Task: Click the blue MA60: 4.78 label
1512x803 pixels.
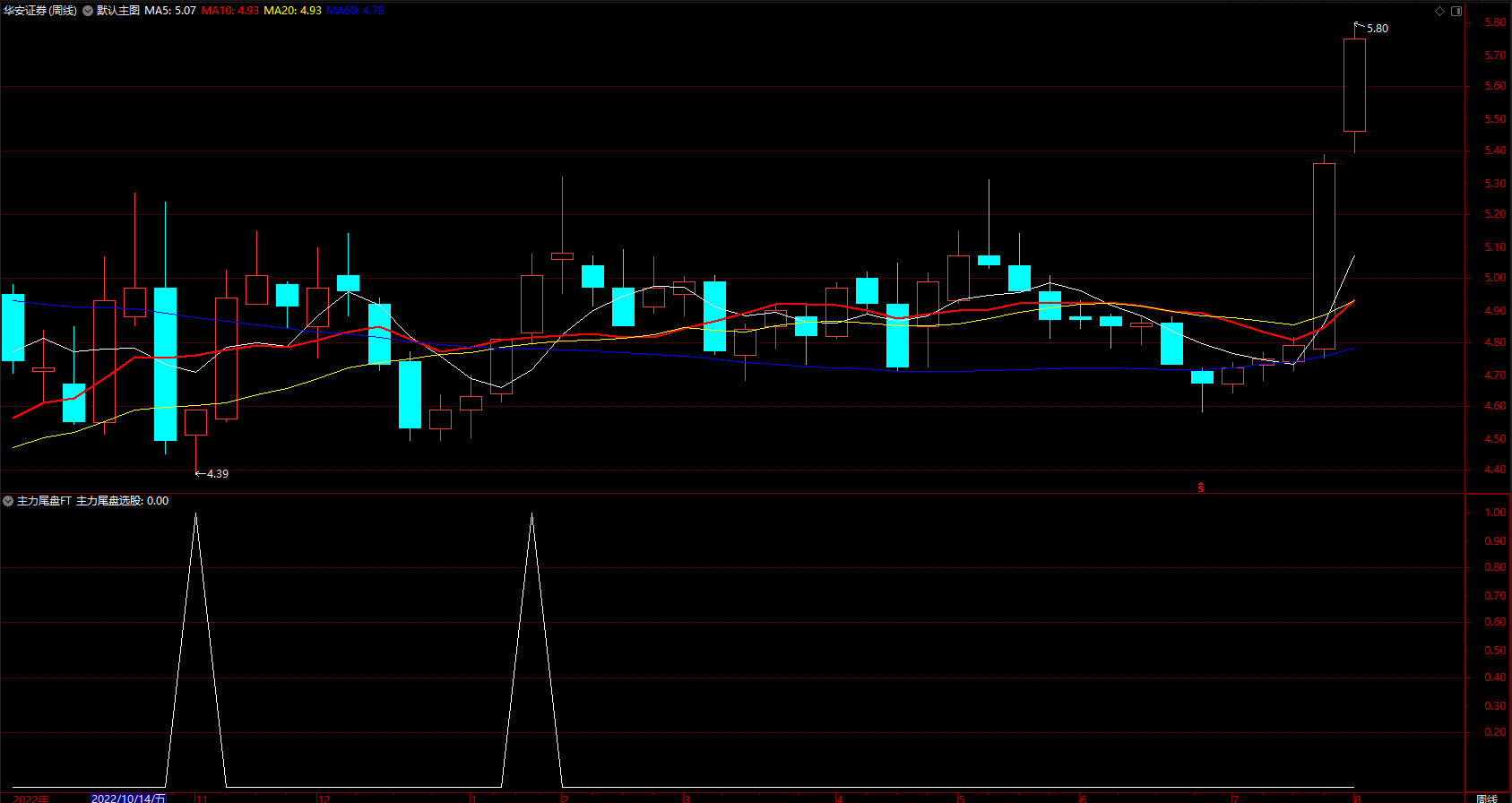Action: coord(355,11)
